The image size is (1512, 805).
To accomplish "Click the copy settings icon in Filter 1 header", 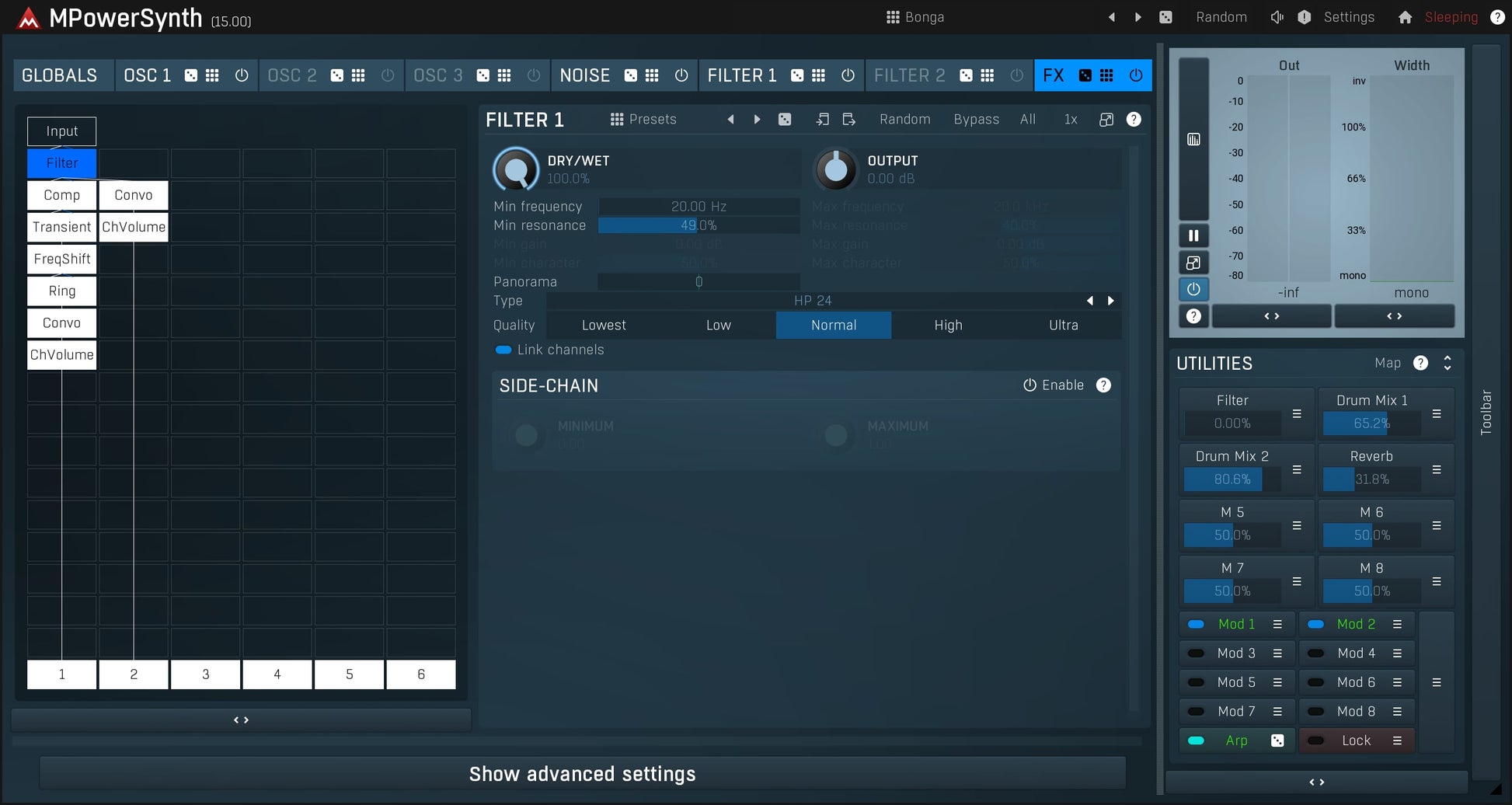I will point(822,119).
